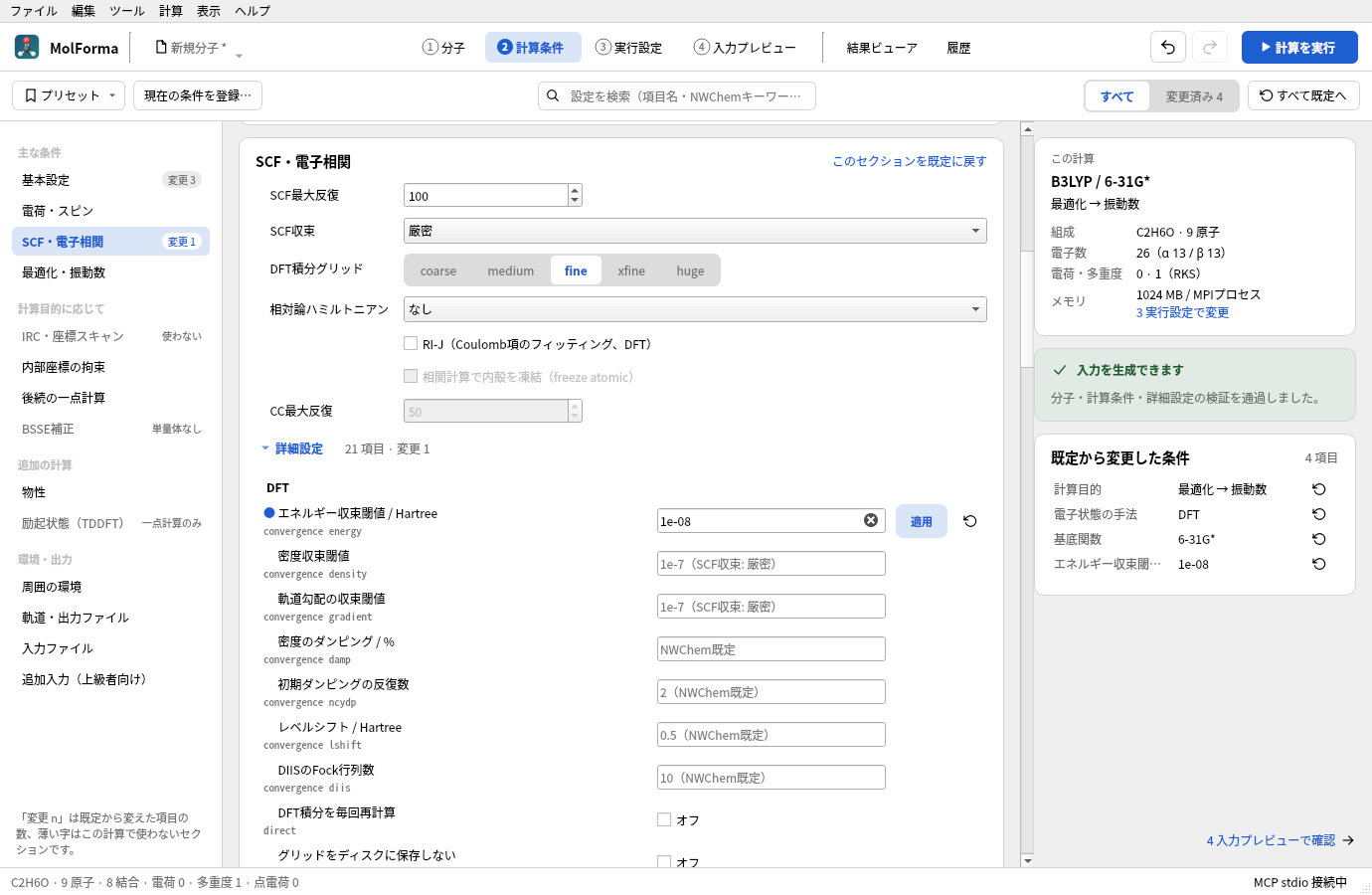1372x895 pixels.
Task: Select 最適化・振動数 in sidebar
Action: click(x=110, y=272)
